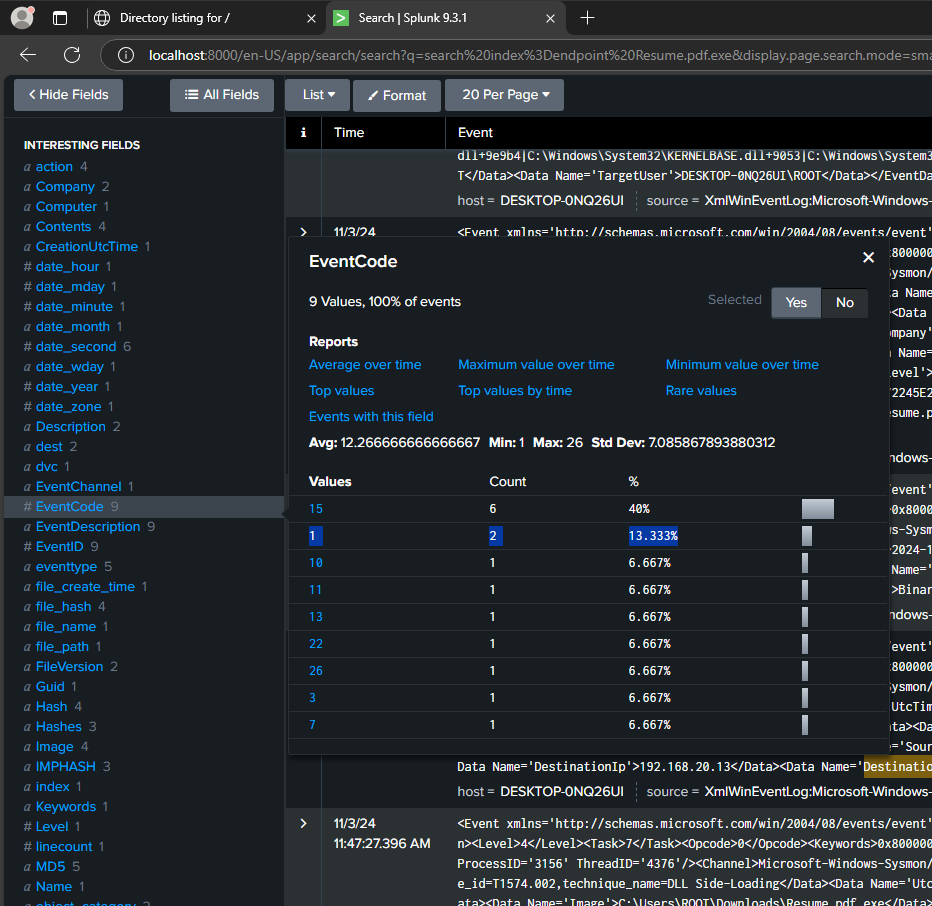Image resolution: width=932 pixels, height=906 pixels.
Task: Open a new browser tab
Action: [587, 18]
